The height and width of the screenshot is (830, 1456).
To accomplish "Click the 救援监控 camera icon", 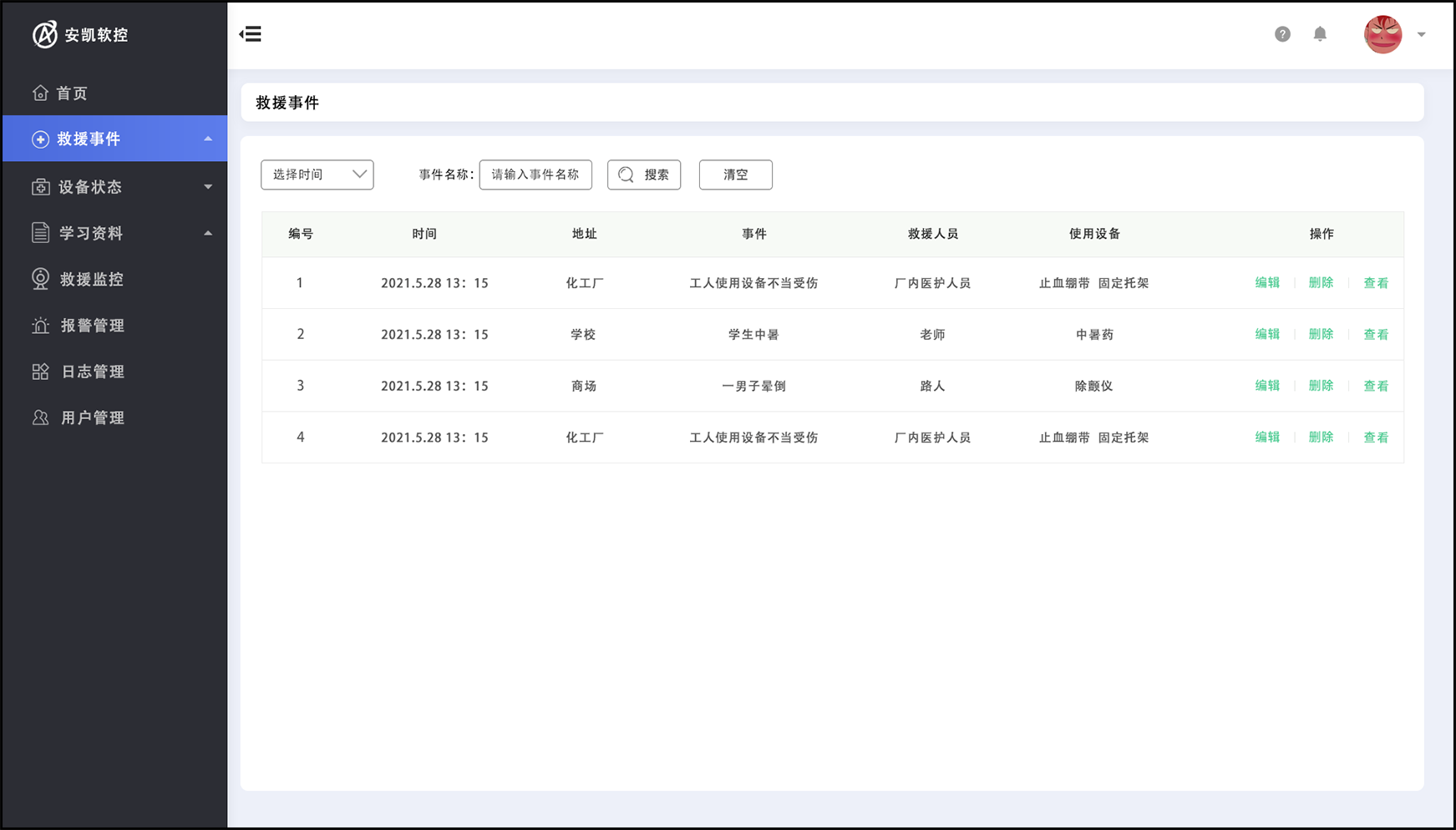I will pyautogui.click(x=40, y=279).
